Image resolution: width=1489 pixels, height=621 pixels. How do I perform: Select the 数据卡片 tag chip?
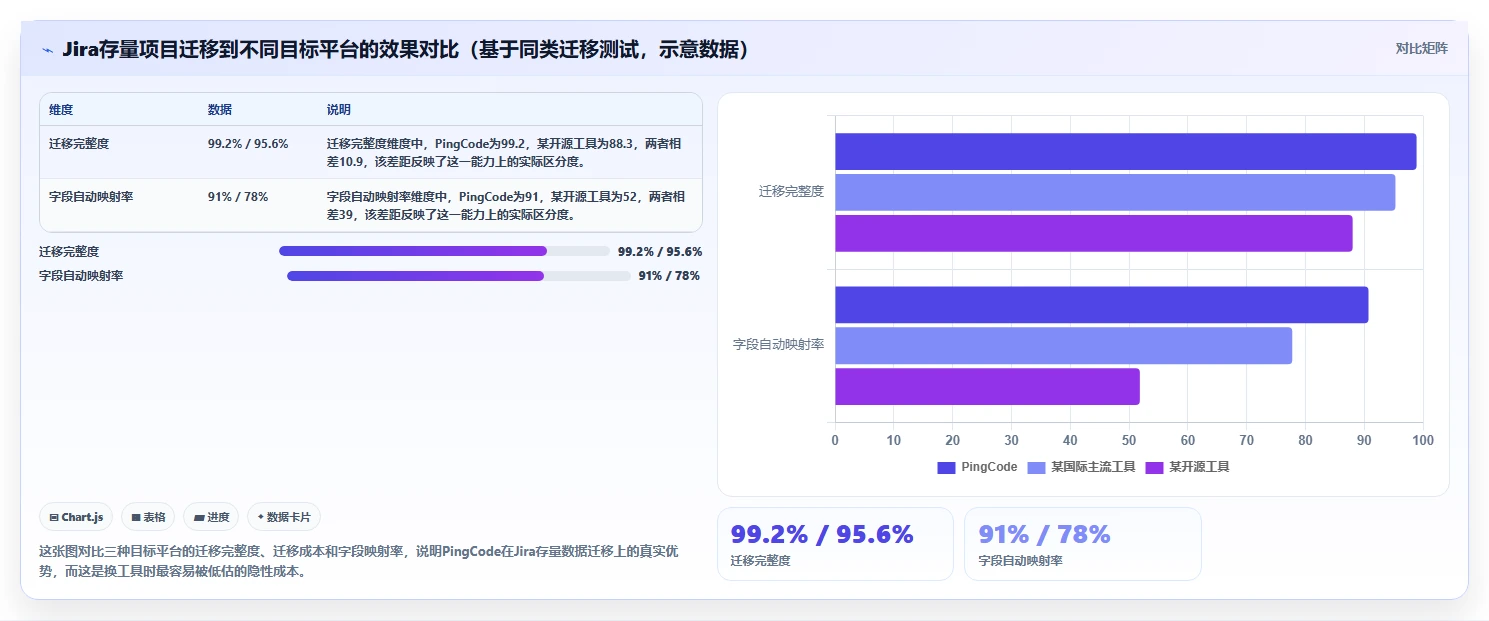[x=284, y=517]
